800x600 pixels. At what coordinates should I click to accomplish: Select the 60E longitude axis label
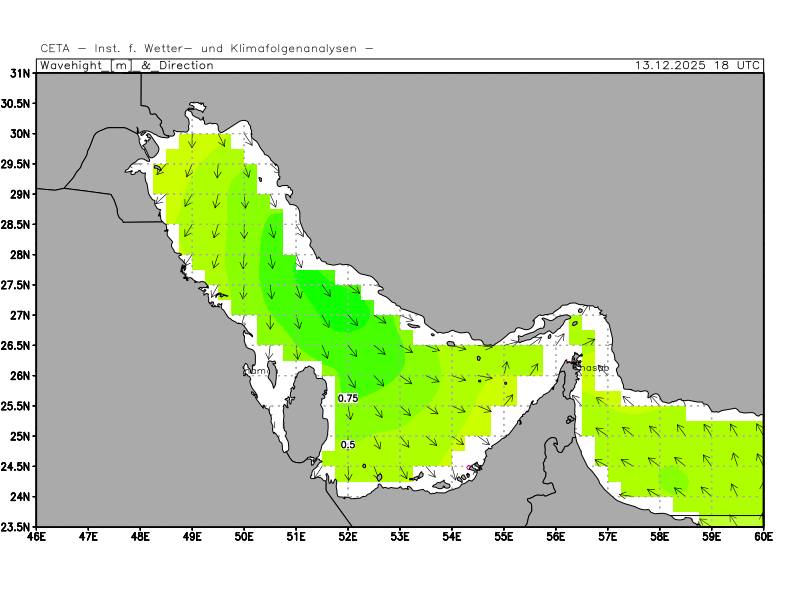764,538
